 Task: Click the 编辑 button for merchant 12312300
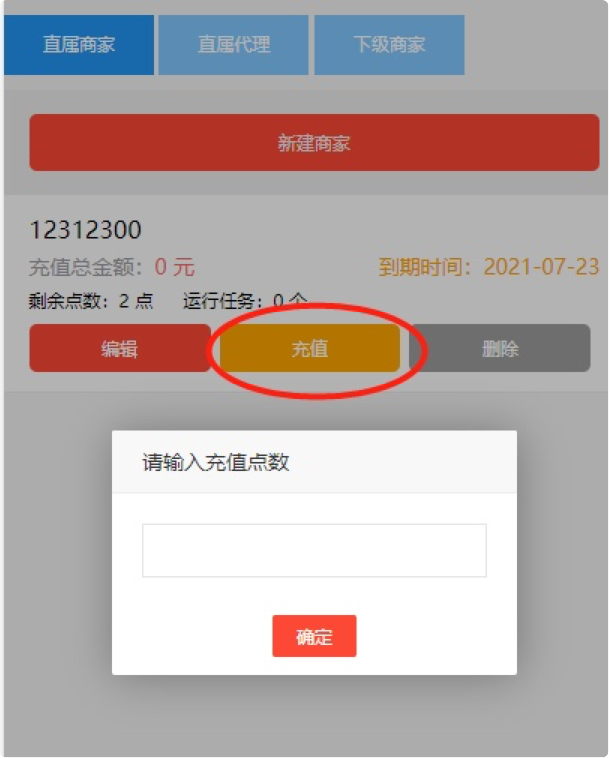pos(120,348)
